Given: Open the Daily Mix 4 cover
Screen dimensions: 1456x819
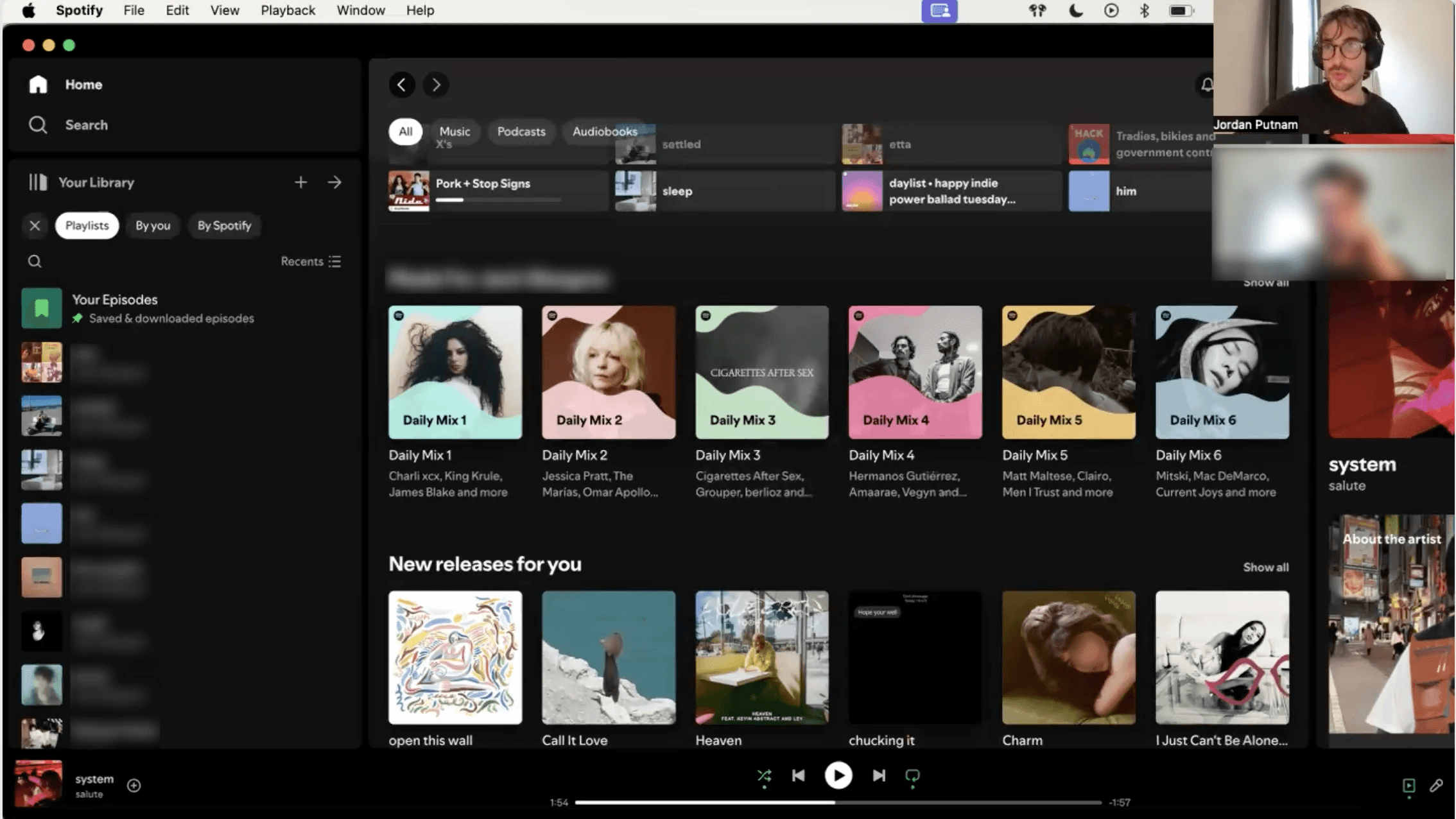Looking at the screenshot, I should coord(915,372).
